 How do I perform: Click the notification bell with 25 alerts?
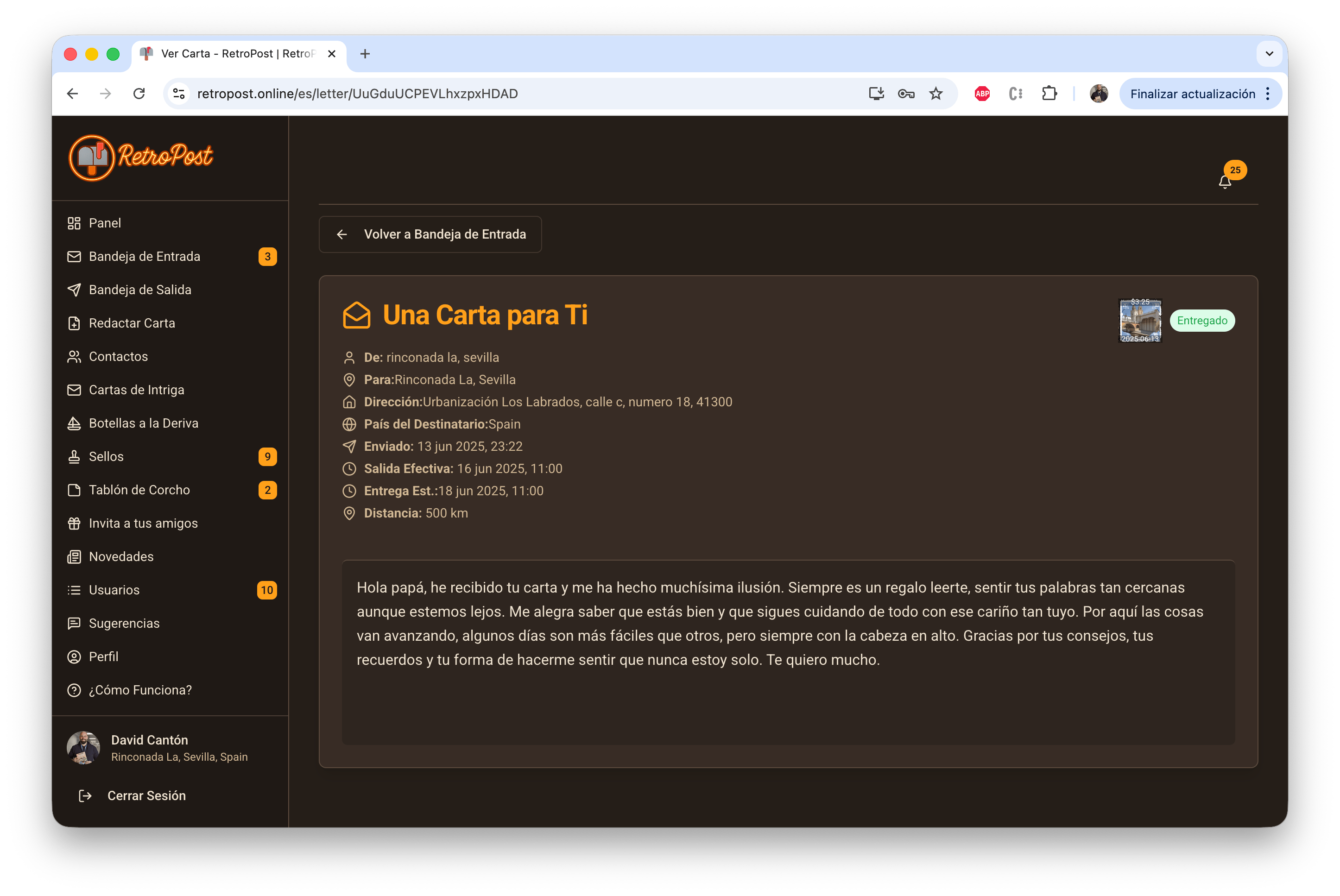tap(1225, 182)
